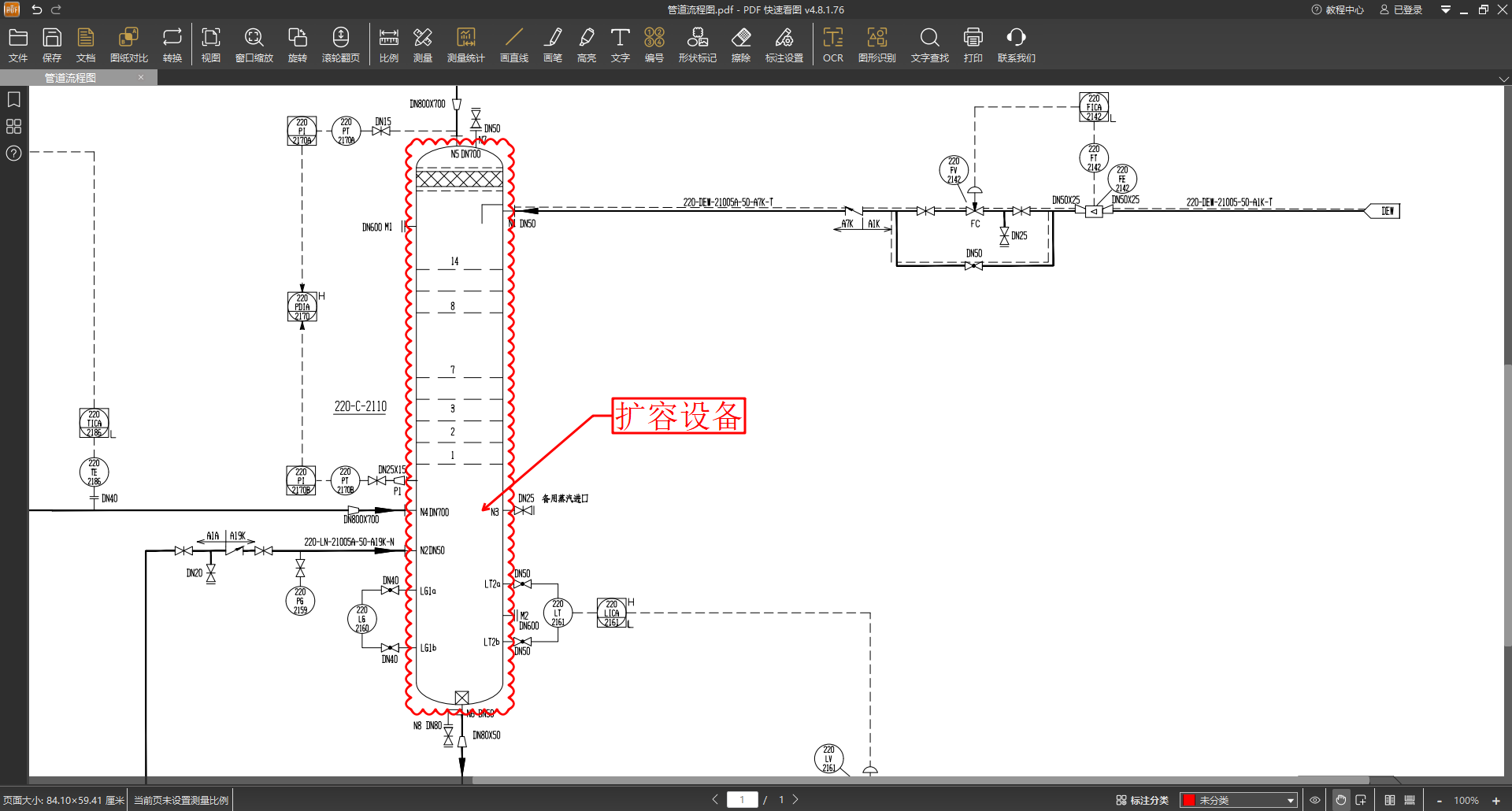
Task: Click the red 未分类 color swatch
Action: pos(1189,800)
